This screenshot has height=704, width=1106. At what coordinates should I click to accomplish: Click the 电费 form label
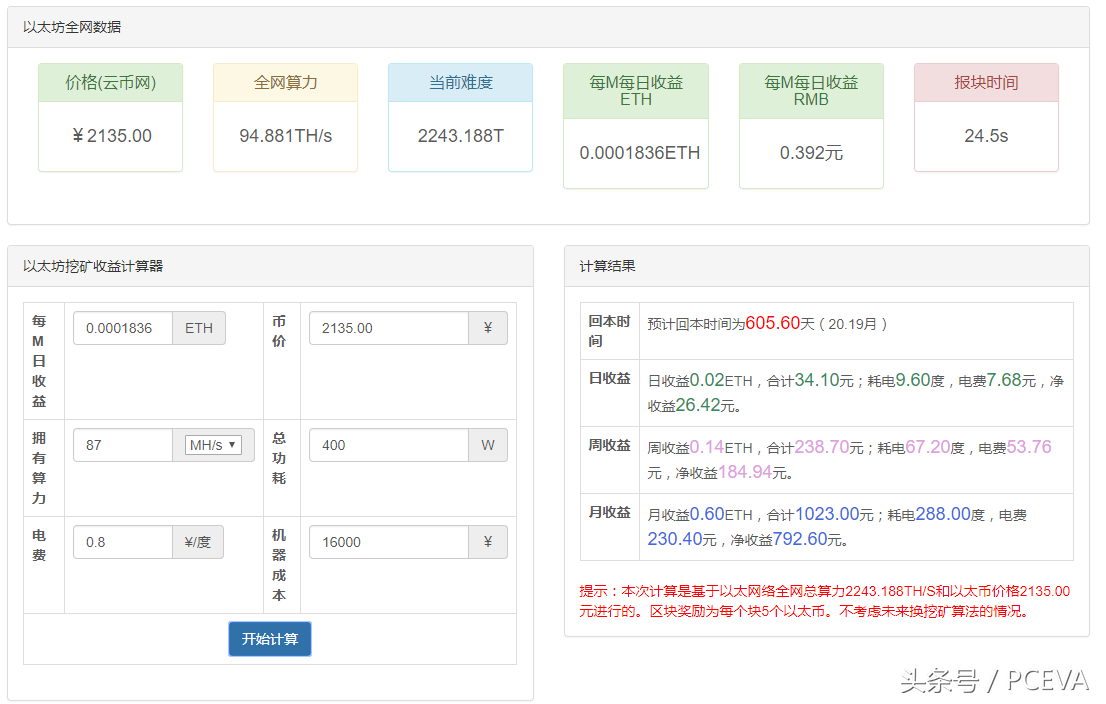(x=39, y=545)
